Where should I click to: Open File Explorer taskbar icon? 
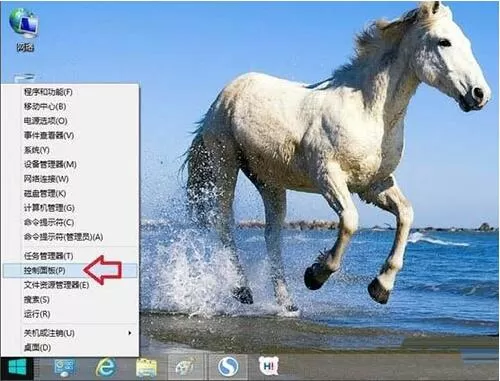click(x=146, y=368)
